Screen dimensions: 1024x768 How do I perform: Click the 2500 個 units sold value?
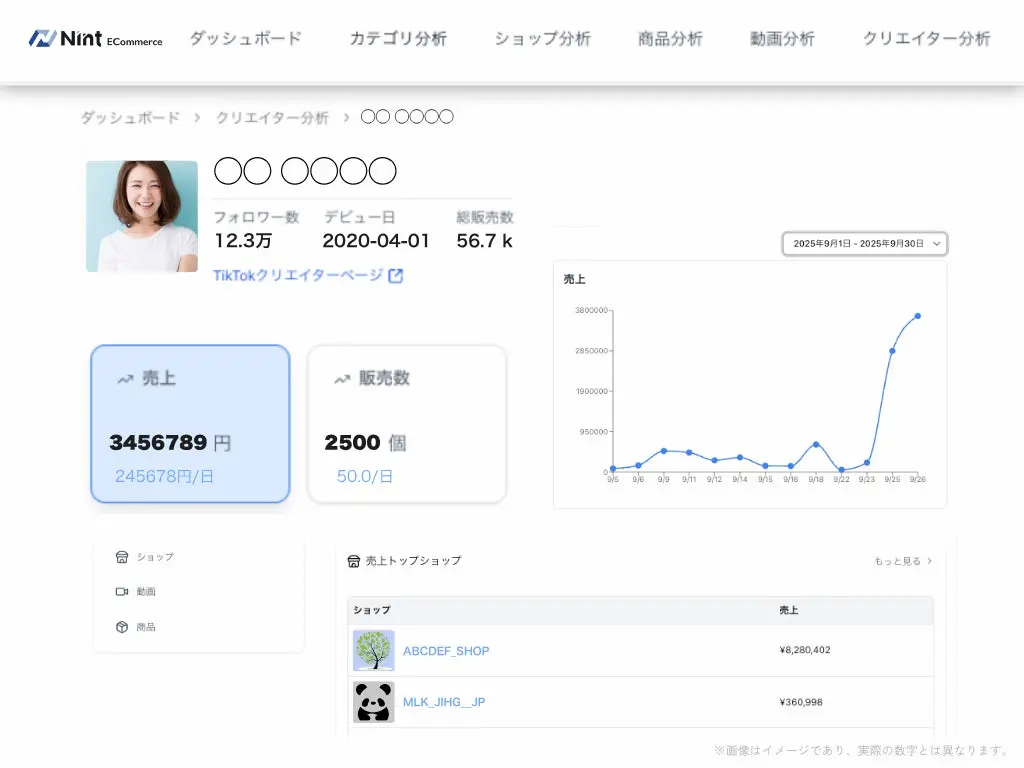point(365,443)
